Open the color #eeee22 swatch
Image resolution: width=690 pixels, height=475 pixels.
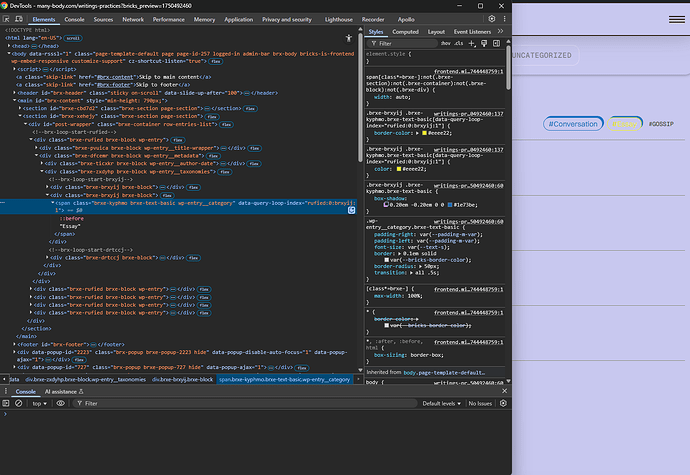[399, 169]
